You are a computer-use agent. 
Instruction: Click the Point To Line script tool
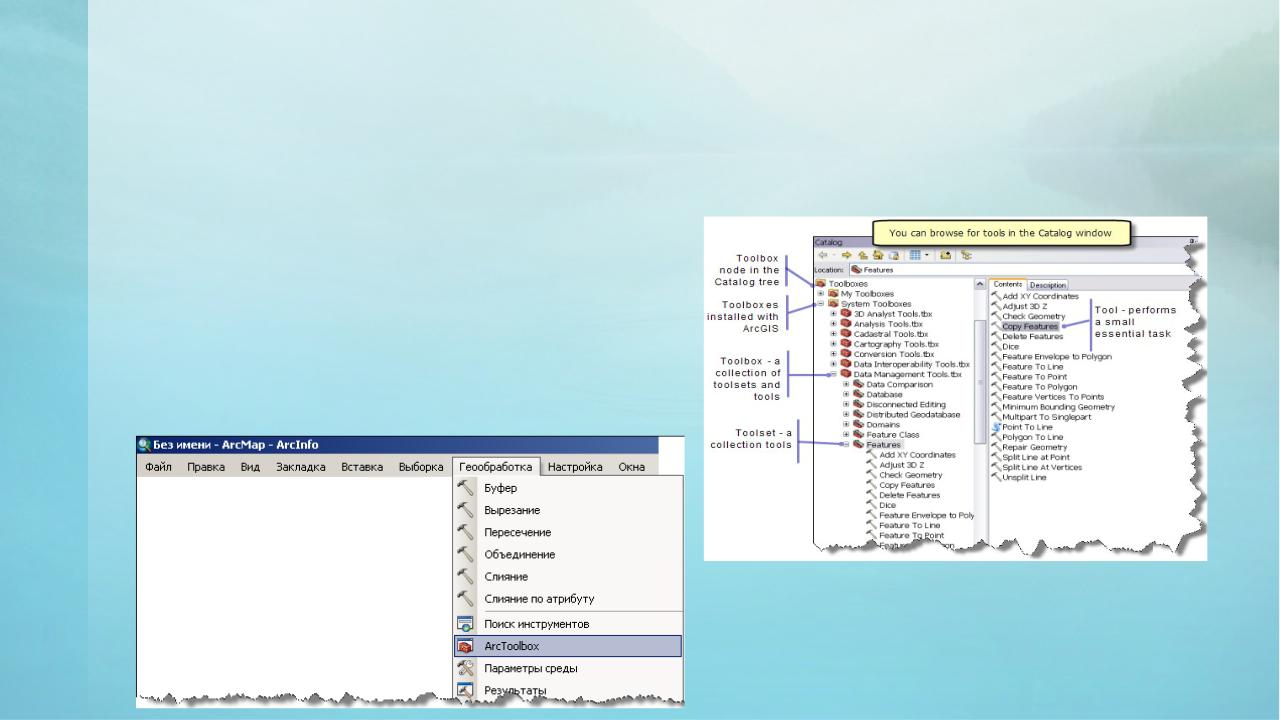[1026, 427]
